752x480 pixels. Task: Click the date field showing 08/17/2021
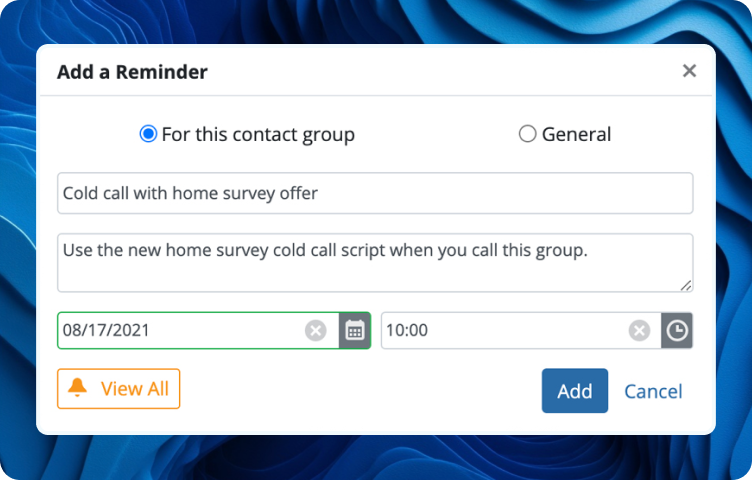(180, 330)
